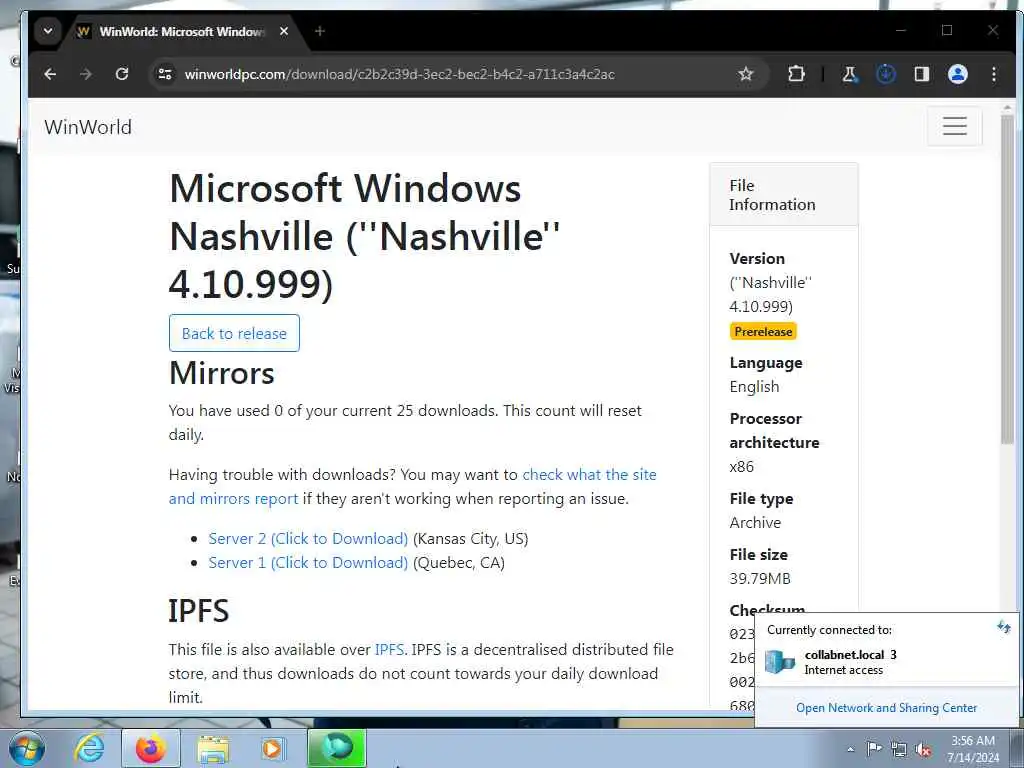Open Chrome three-dot menu
Viewport: 1024px width, 768px height.
[x=993, y=74]
